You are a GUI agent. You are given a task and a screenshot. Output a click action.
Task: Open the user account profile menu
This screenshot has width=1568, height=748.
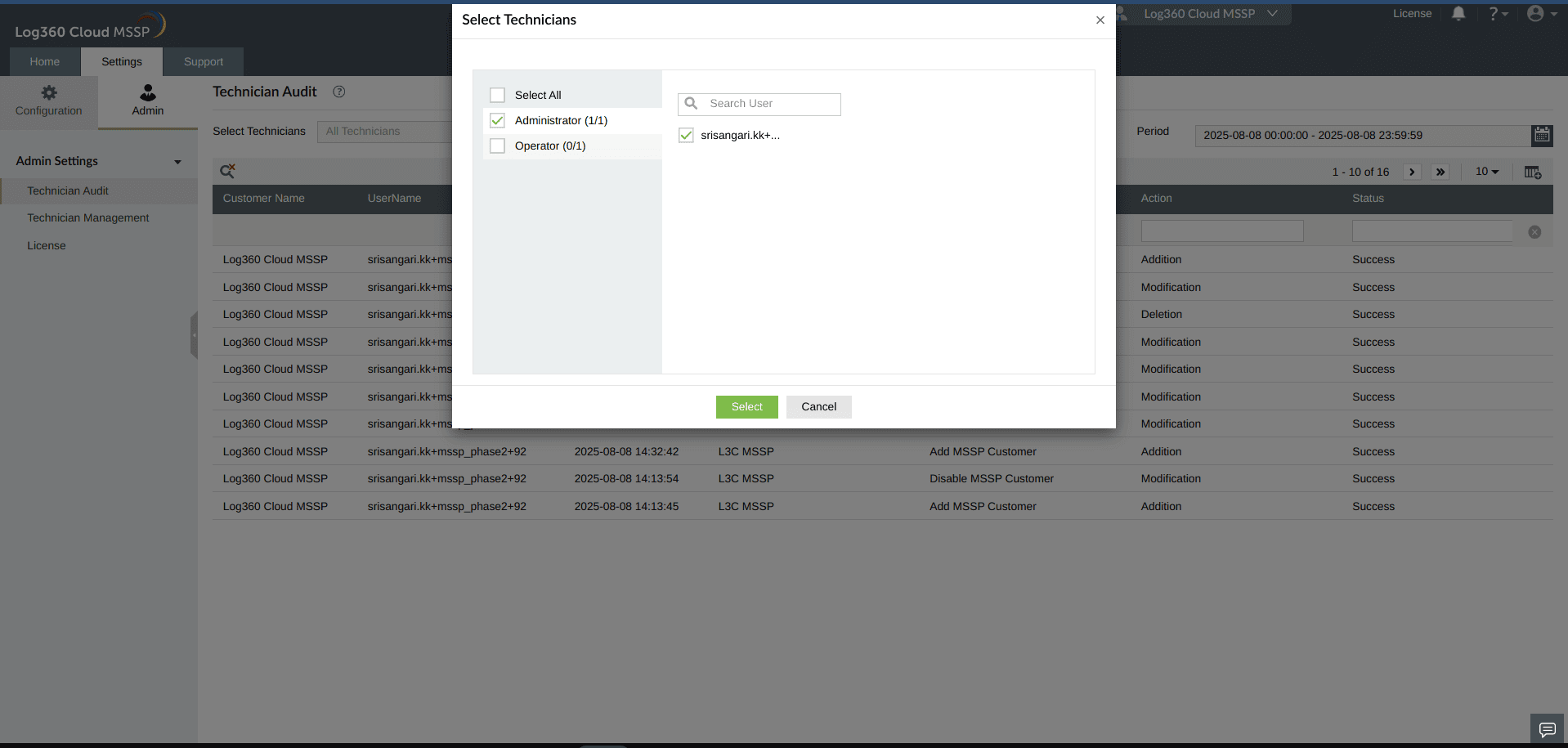(x=1542, y=14)
